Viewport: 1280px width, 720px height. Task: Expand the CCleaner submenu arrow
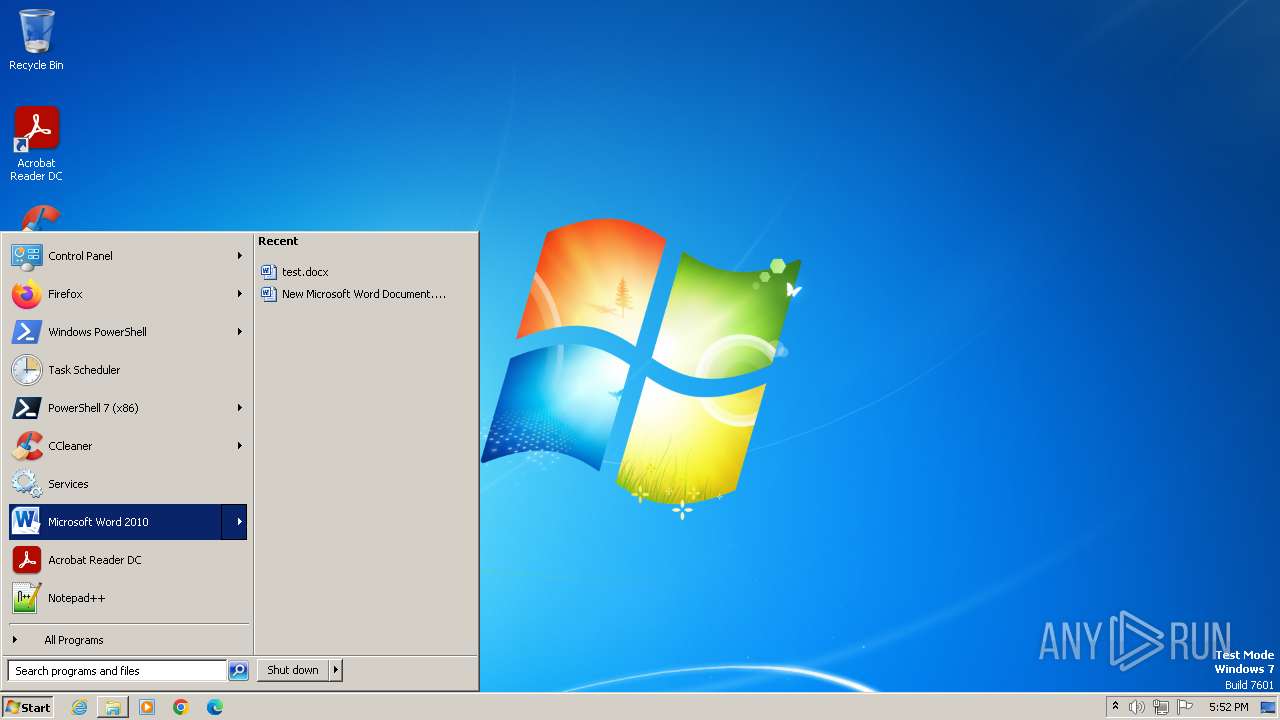pos(239,446)
